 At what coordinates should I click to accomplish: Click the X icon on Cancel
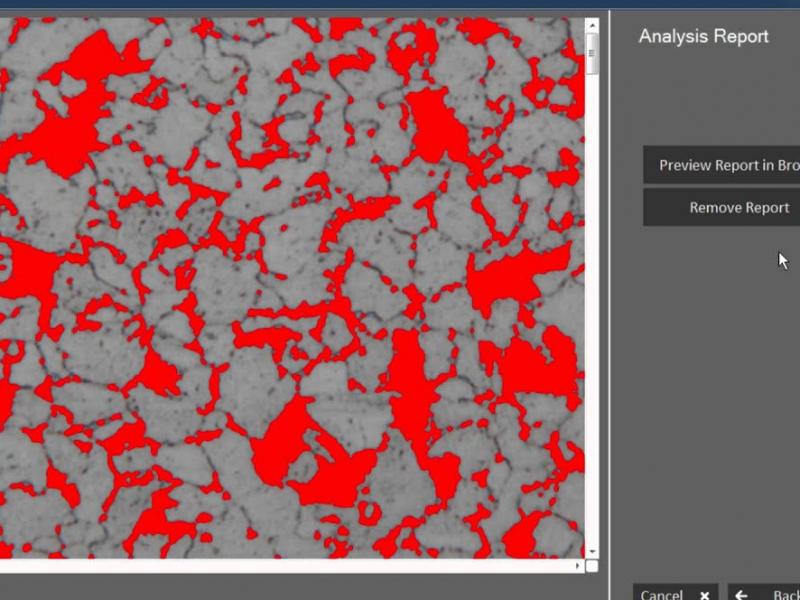[704, 595]
